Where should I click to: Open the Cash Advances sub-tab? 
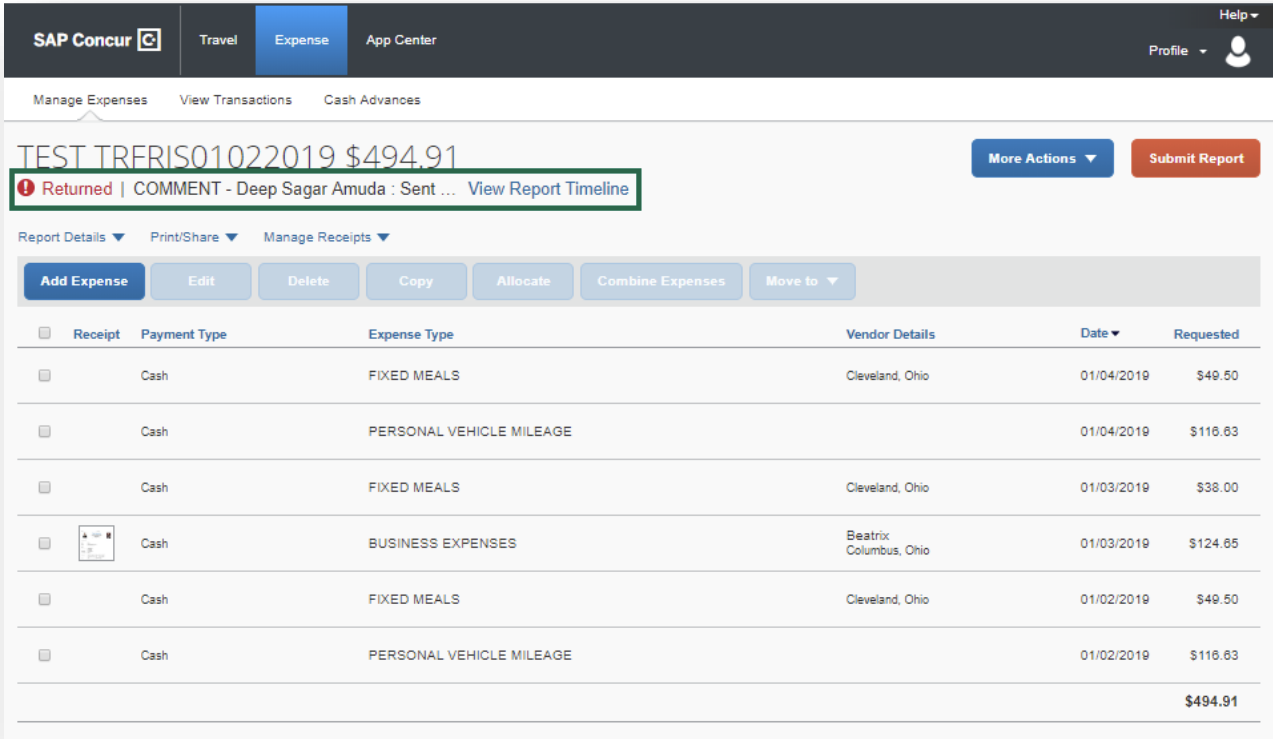click(x=372, y=100)
